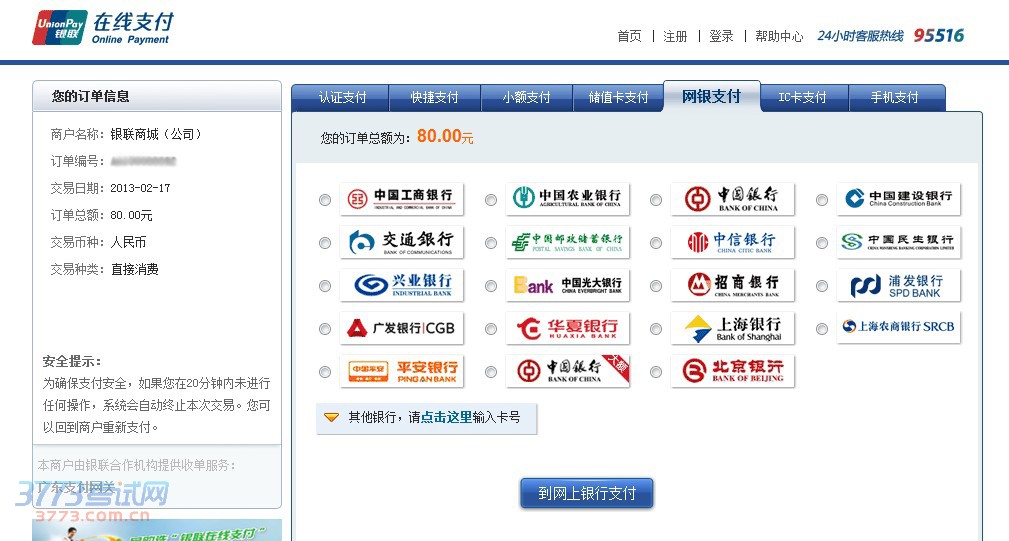Click the Agricultural Bank of China logo
The width and height of the screenshot is (1009, 541).
coord(567,199)
